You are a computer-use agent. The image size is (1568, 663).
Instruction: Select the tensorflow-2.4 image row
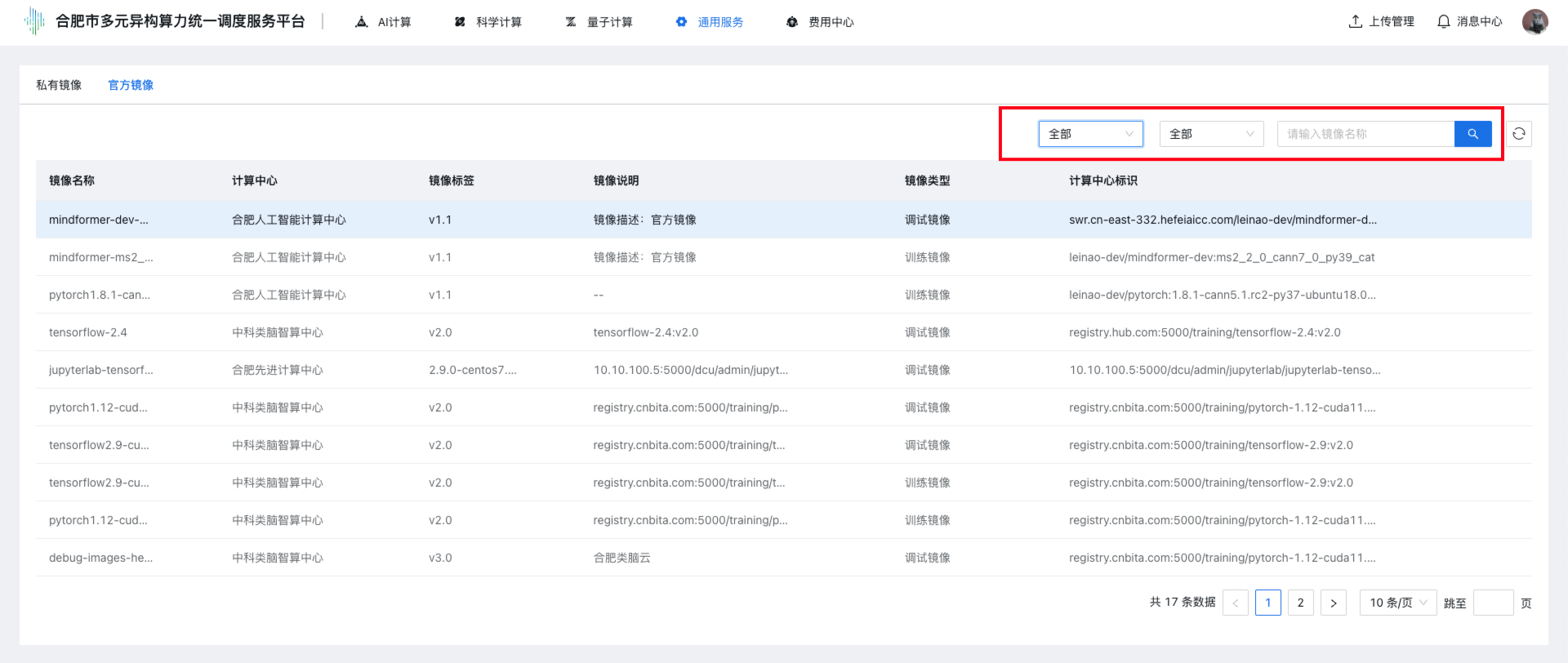pos(88,332)
